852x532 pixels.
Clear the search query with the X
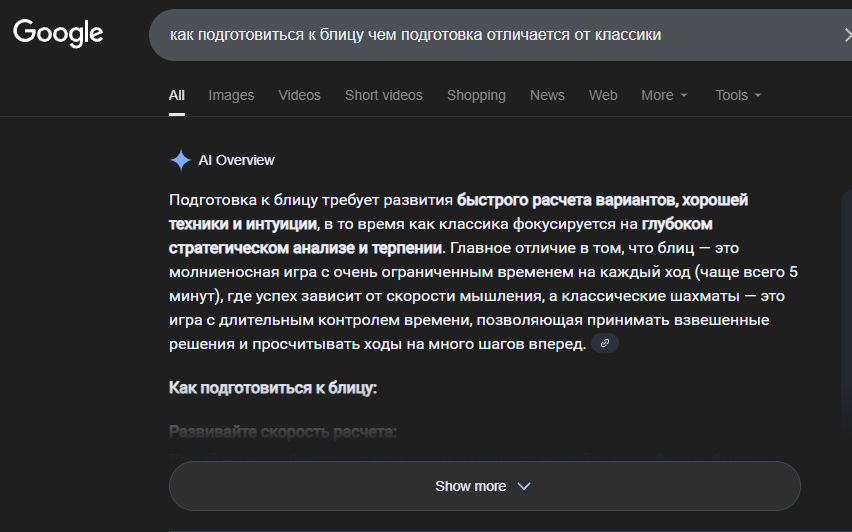(x=847, y=35)
